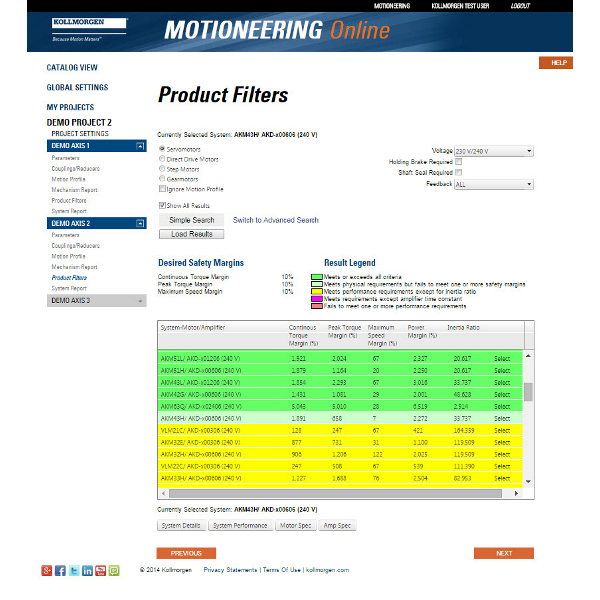
Task: Click the results table up scroll arrow
Action: click(528, 356)
